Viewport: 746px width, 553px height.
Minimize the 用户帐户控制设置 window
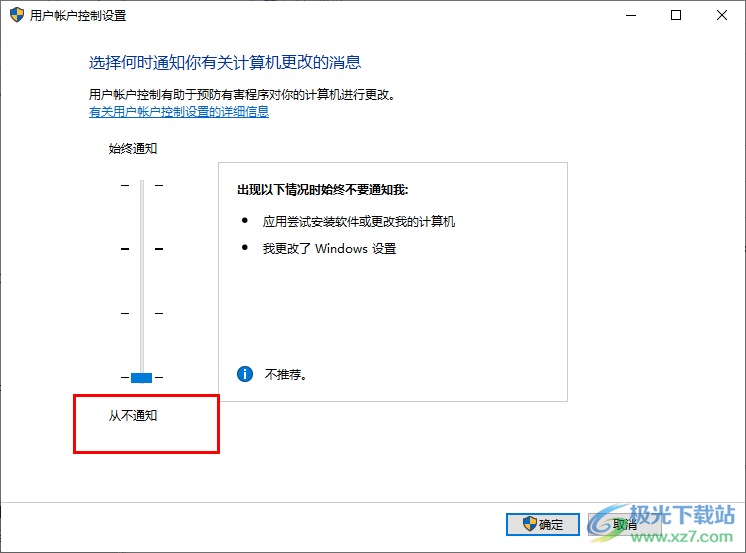click(x=631, y=15)
